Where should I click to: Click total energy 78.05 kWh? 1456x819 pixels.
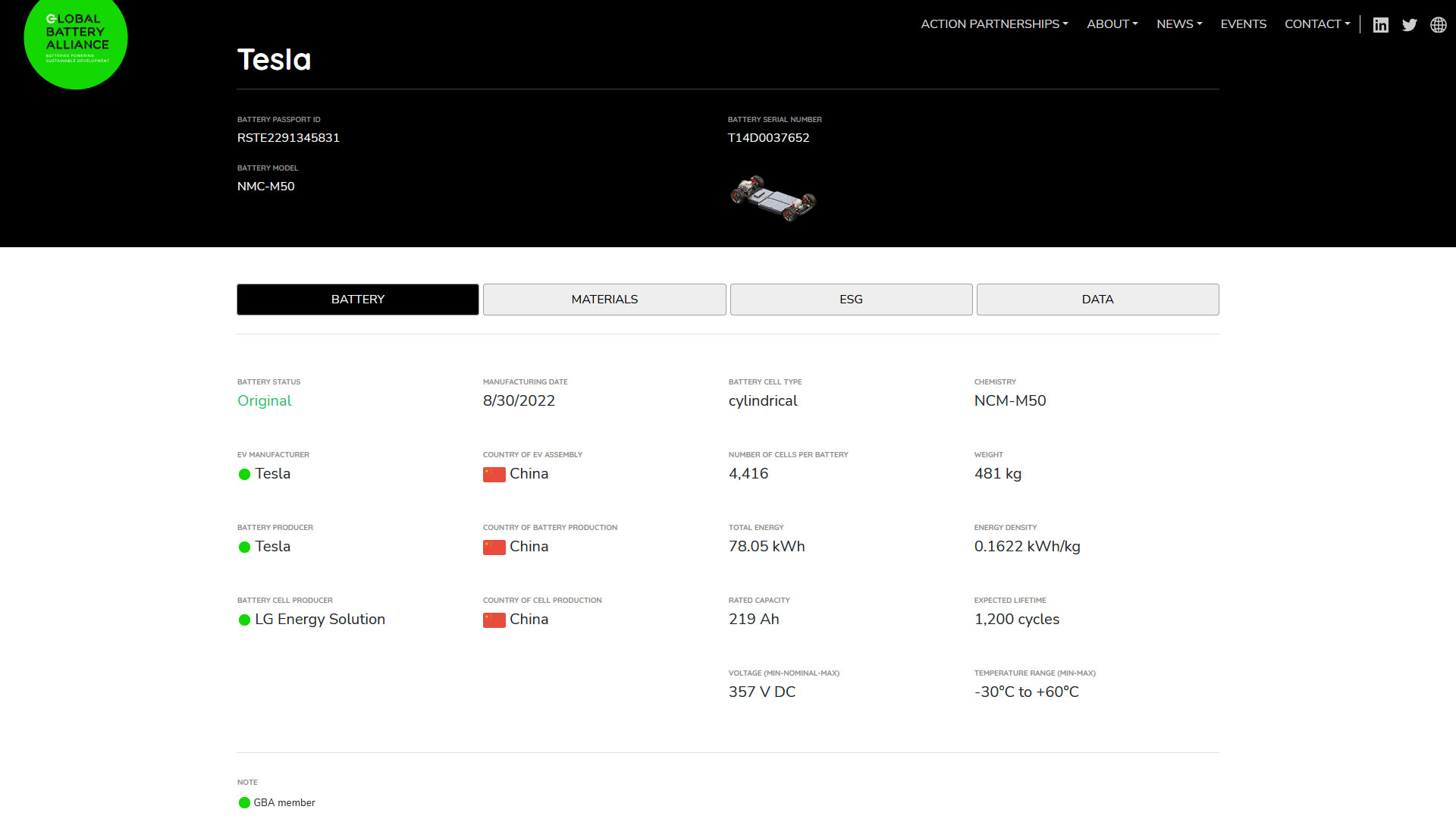click(767, 547)
